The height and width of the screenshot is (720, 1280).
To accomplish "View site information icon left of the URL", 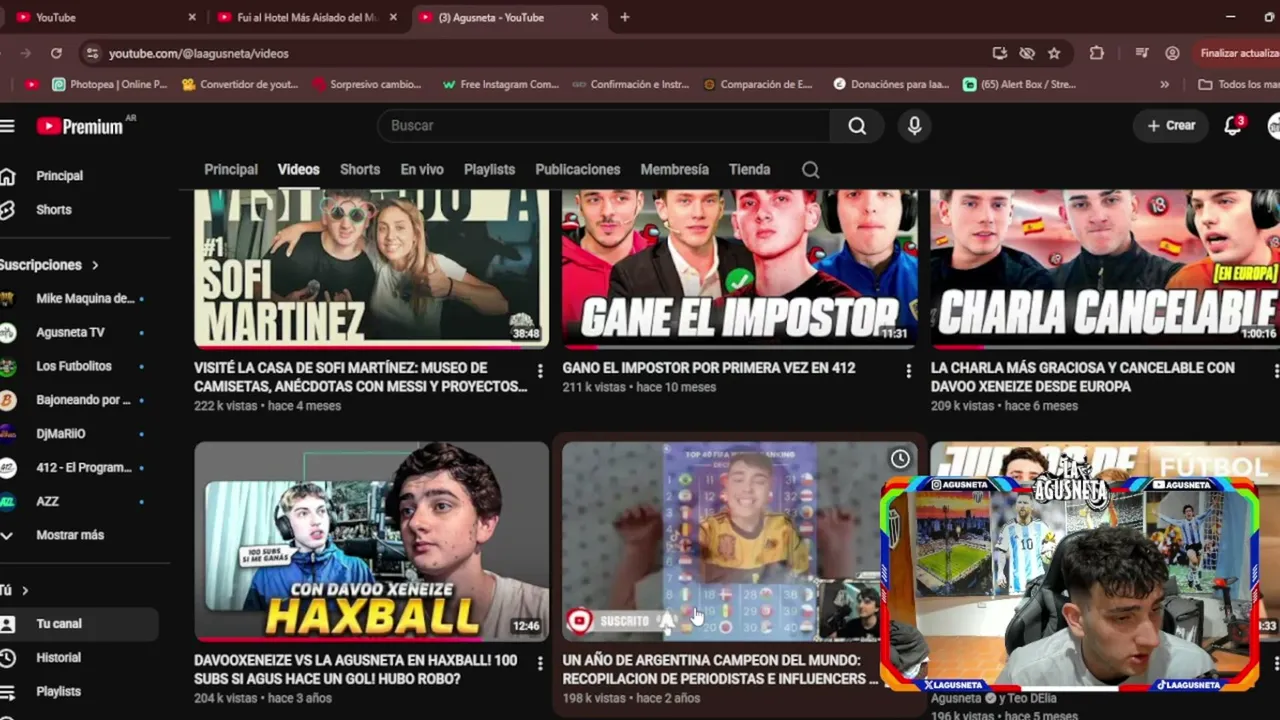I will click(x=92, y=53).
